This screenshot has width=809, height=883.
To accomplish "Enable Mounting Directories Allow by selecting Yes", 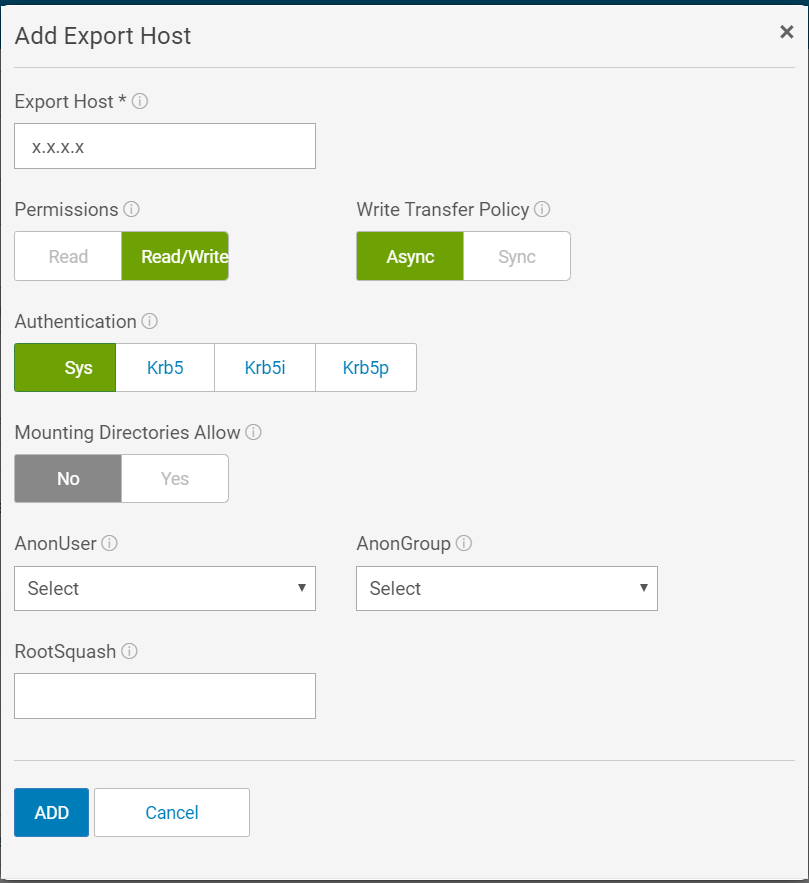I will click(174, 478).
